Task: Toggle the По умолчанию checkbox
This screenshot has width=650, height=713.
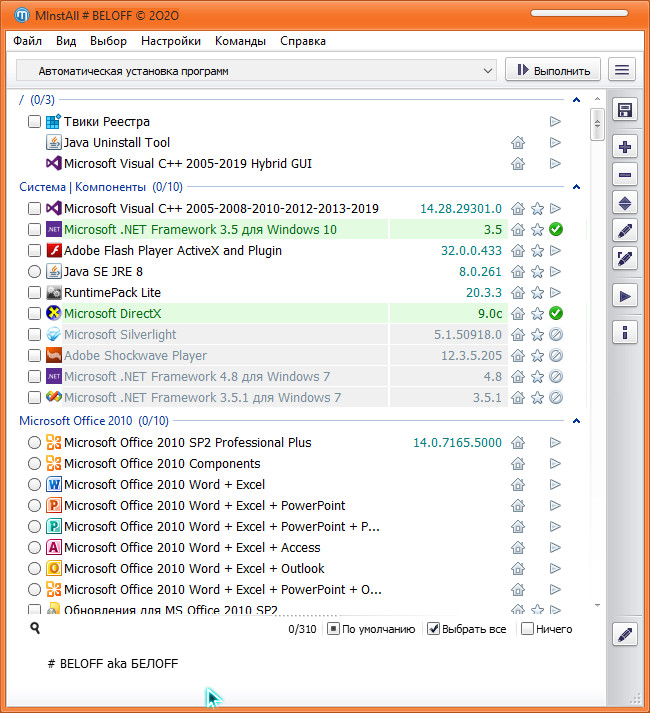Action: (333, 629)
